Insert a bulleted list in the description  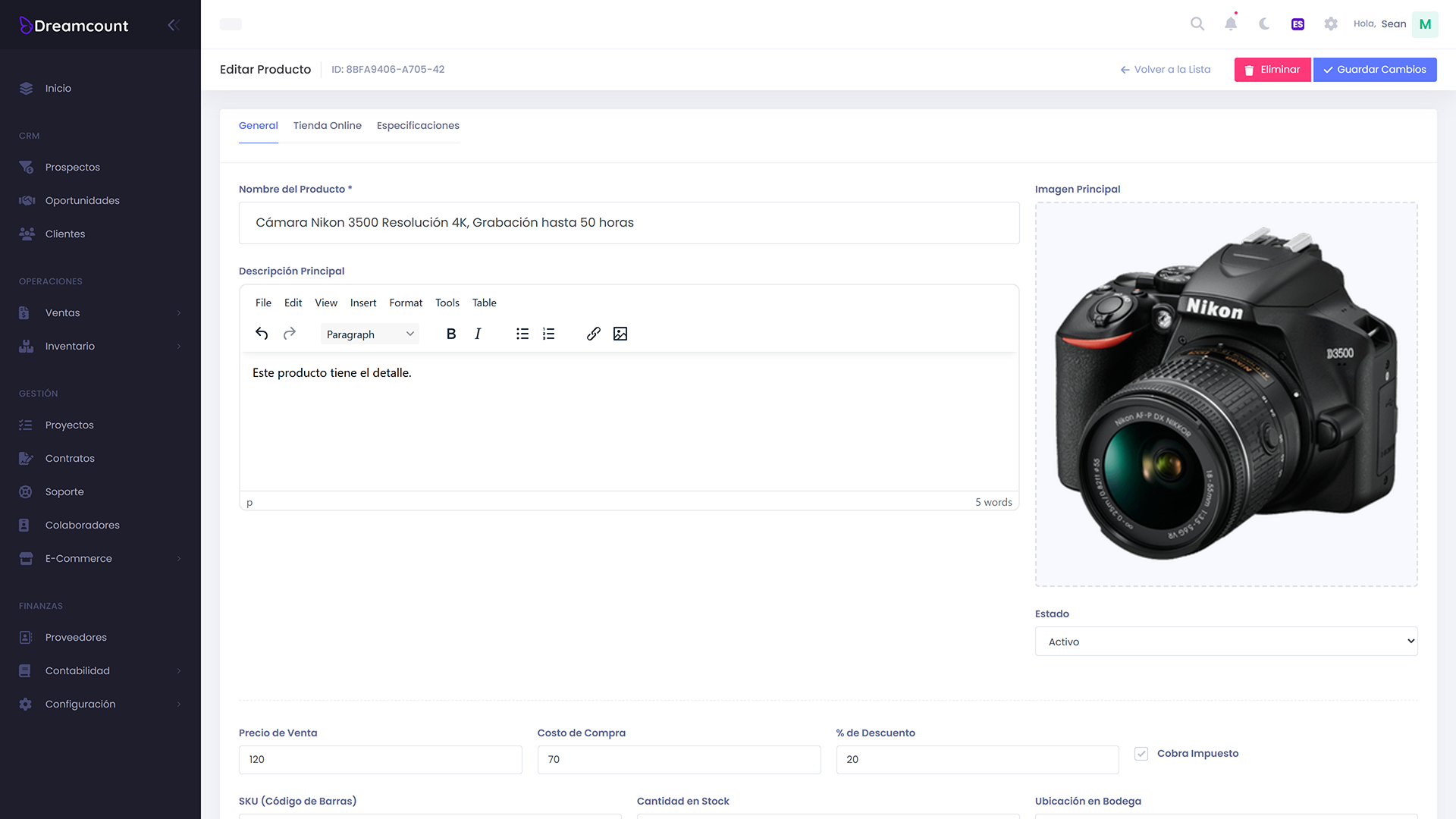click(x=522, y=334)
